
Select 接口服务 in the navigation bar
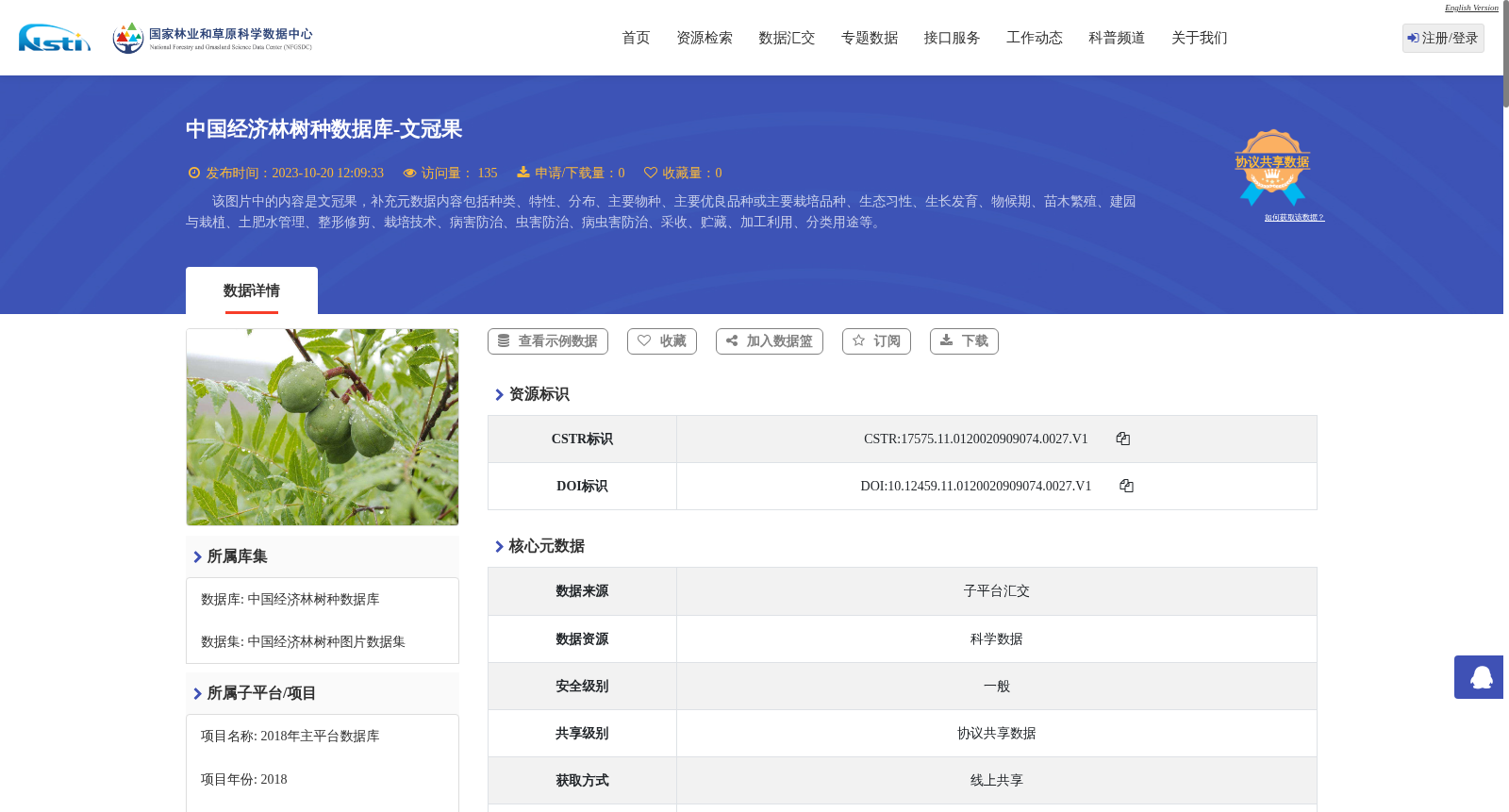952,38
